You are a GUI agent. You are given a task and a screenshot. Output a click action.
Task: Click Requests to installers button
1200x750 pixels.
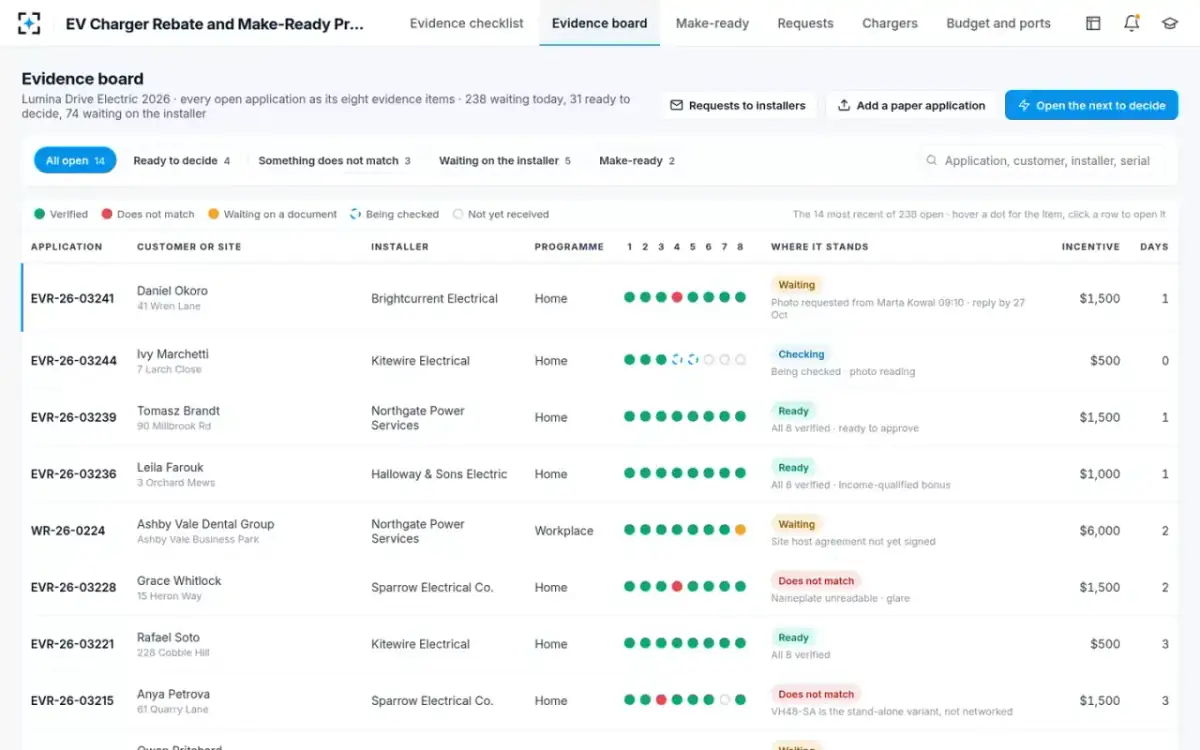click(738, 105)
